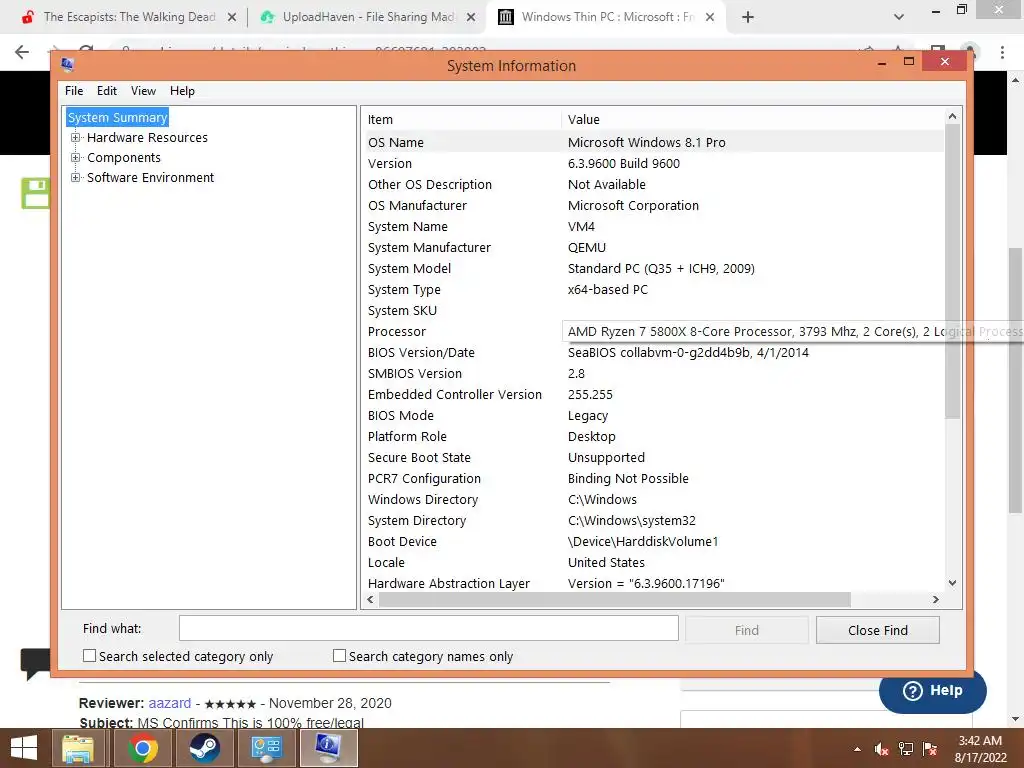The image size is (1024, 768).
Task: Select the OS Name row
Action: pos(653,142)
